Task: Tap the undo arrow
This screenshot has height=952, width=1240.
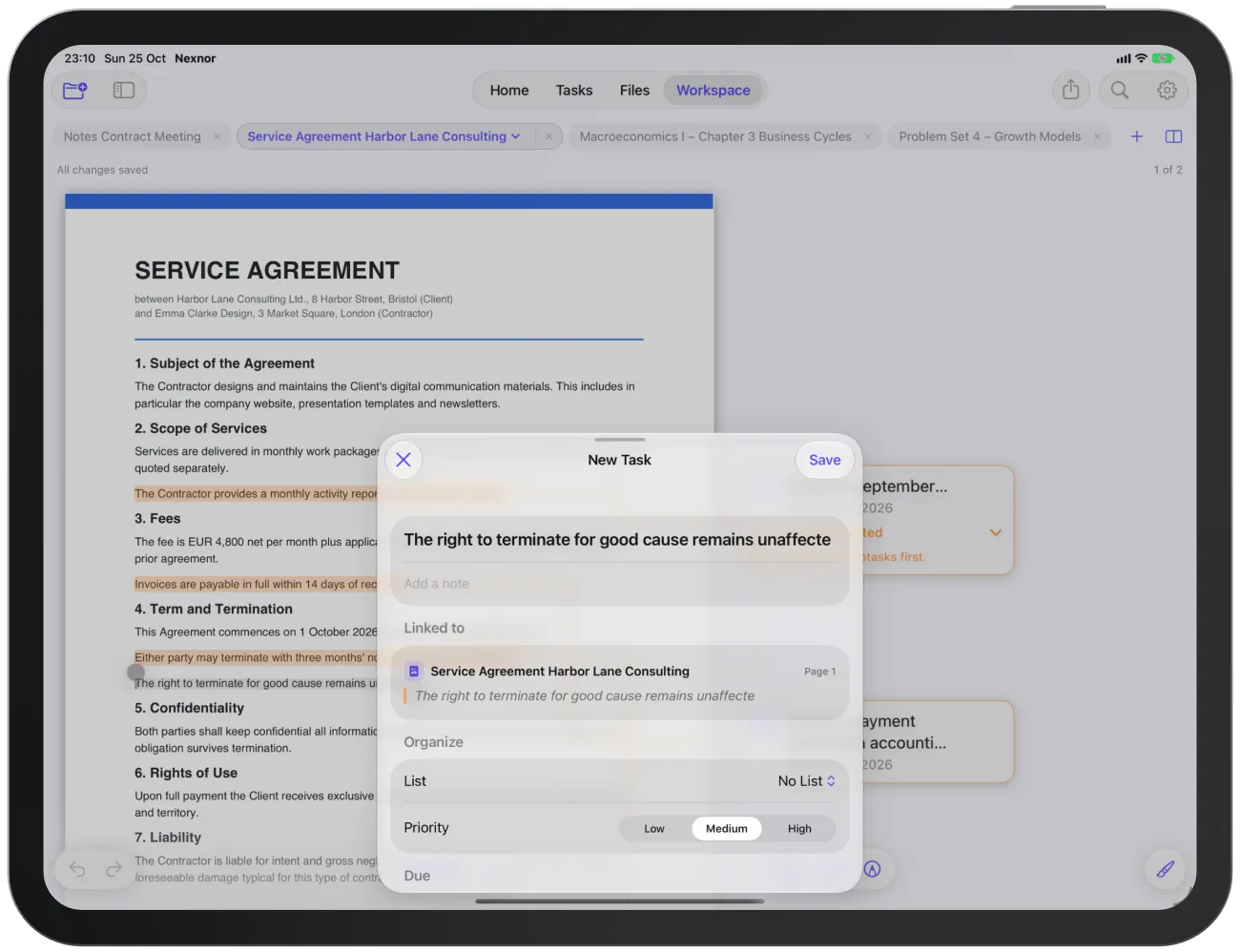Action: [77, 869]
